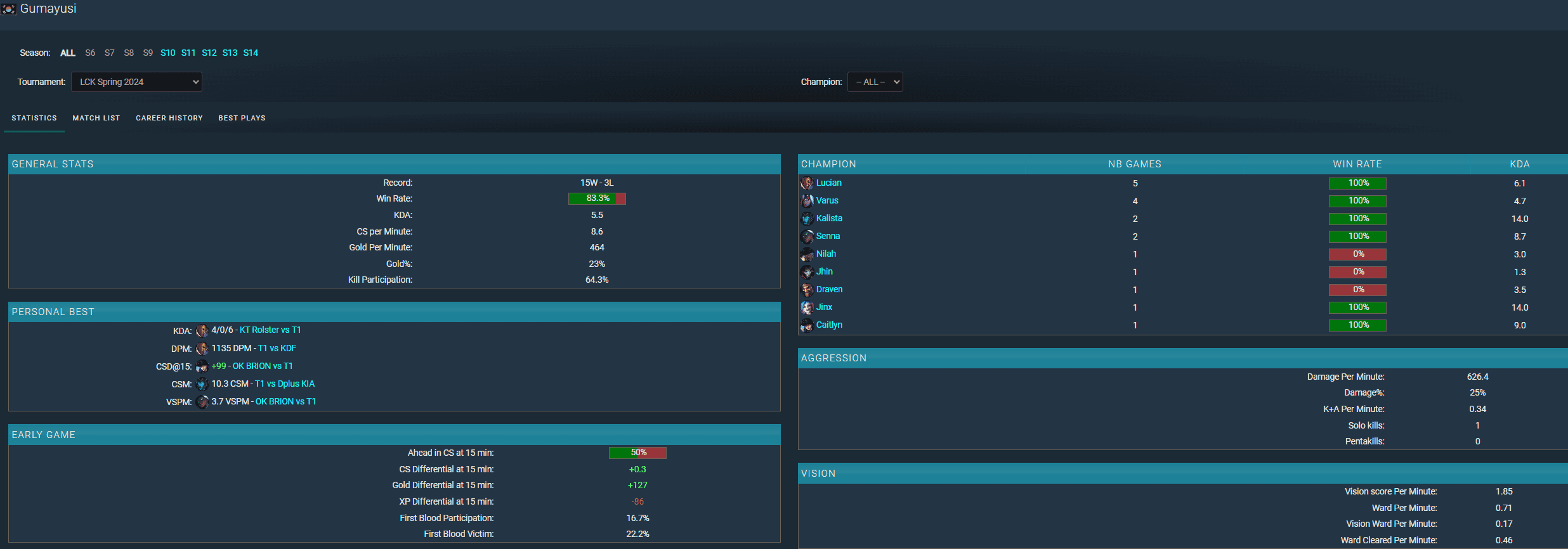Click the champion icon in the KDA personal best row

point(202,331)
